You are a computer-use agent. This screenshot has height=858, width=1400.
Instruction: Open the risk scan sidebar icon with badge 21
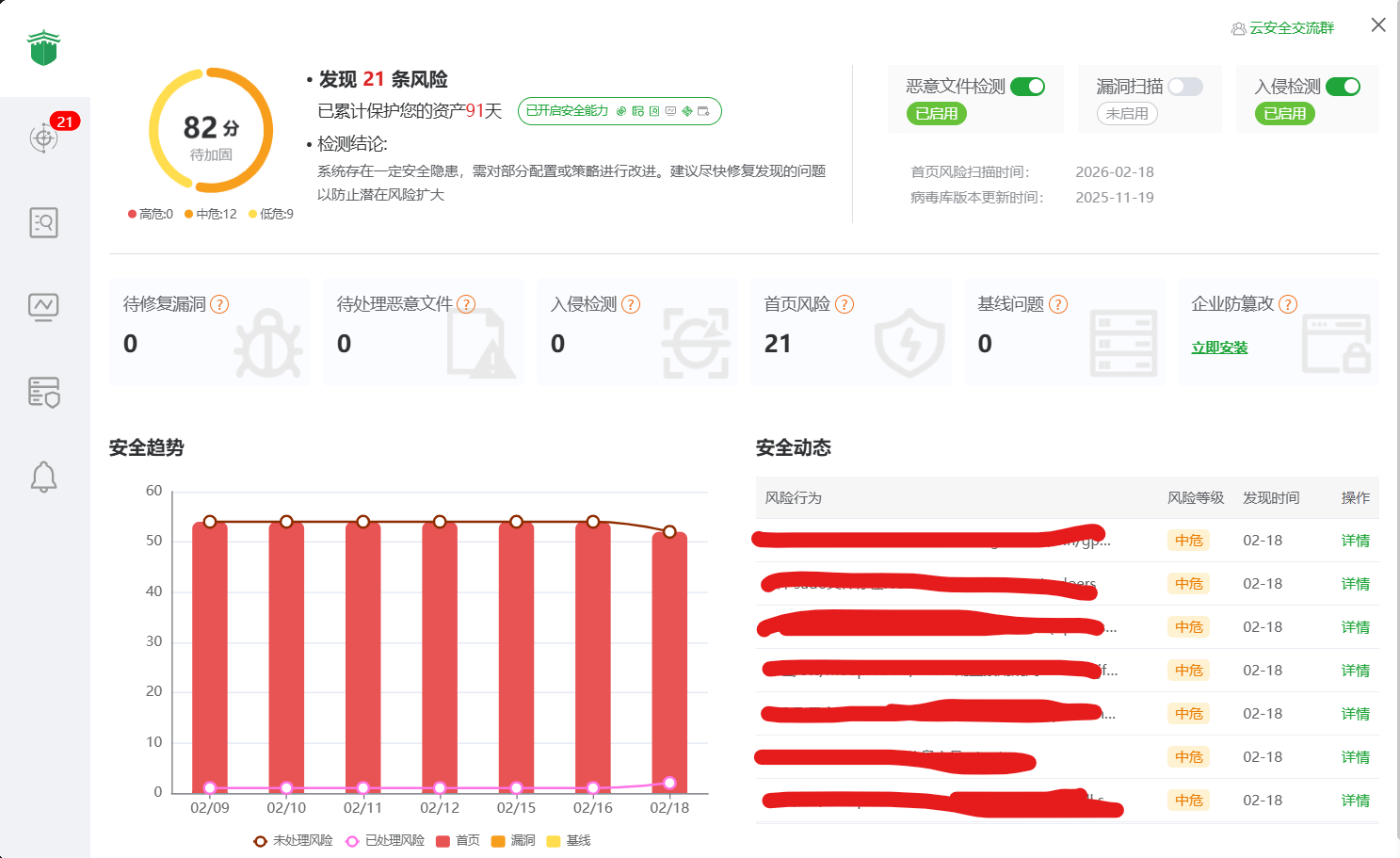tap(44, 138)
